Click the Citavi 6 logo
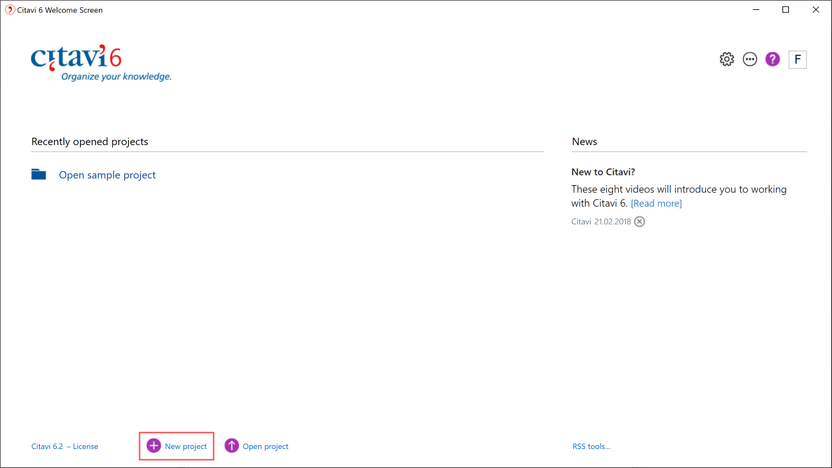832x468 pixels. 101,63
